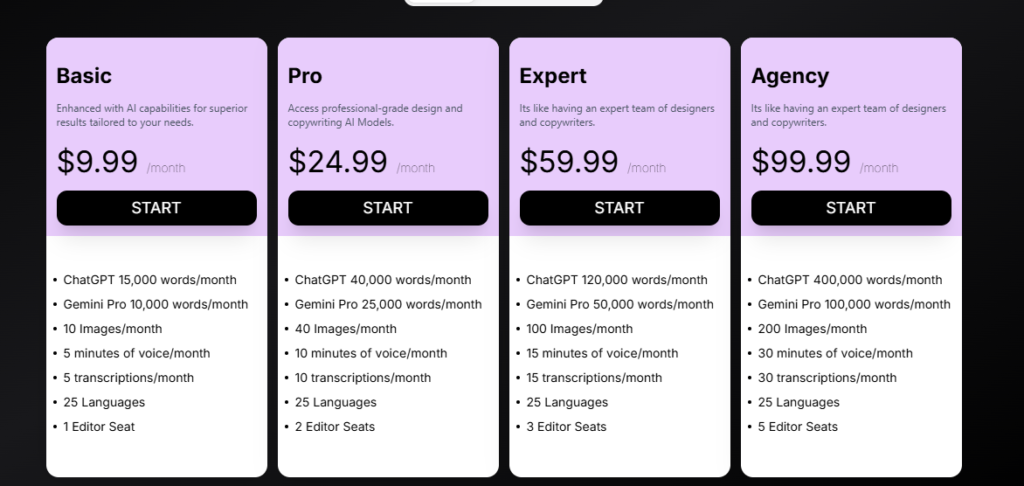The width and height of the screenshot is (1024, 486).
Task: Click the billing period toggle above plans
Action: click(504, 3)
